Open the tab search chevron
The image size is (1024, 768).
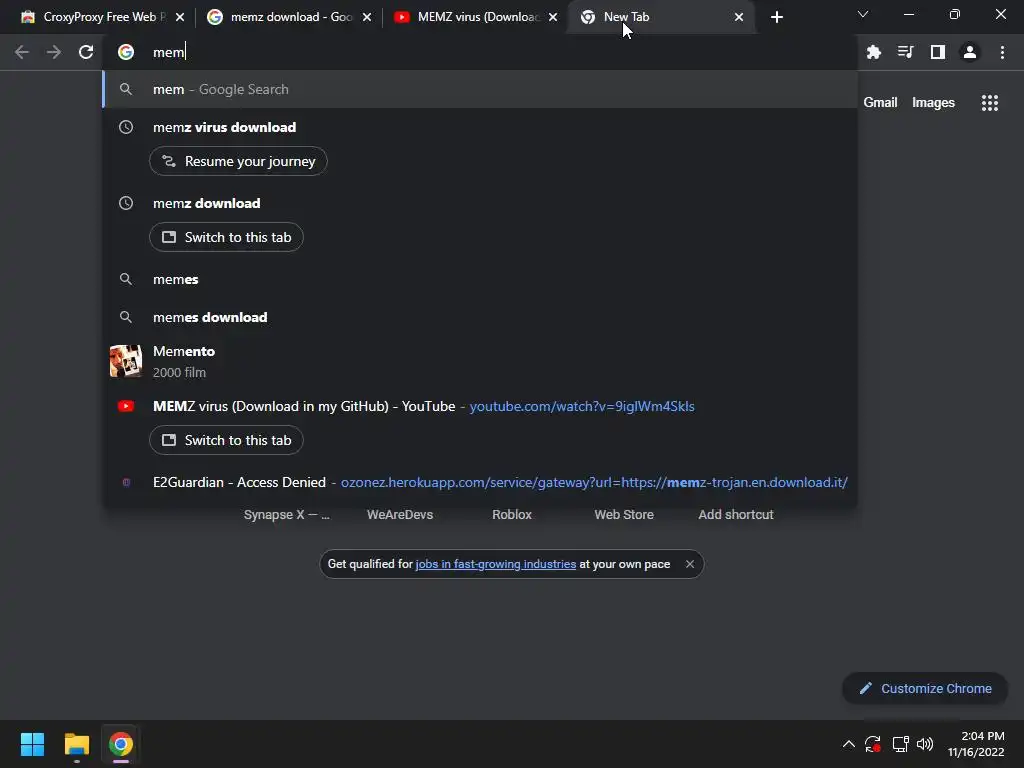(x=863, y=14)
